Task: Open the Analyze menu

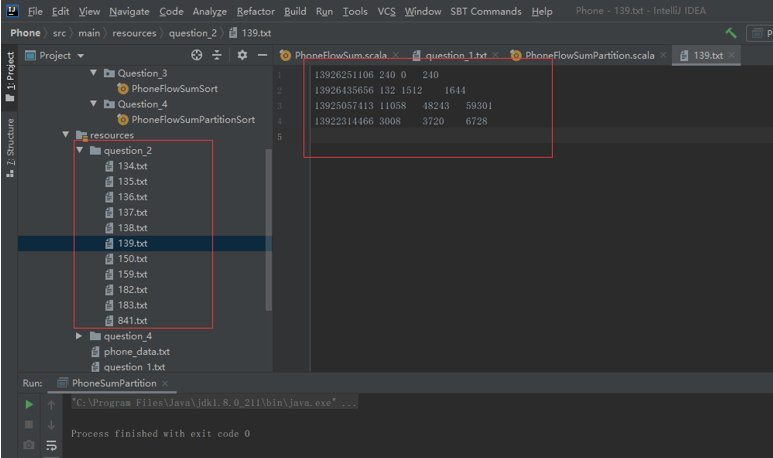Action: click(210, 11)
